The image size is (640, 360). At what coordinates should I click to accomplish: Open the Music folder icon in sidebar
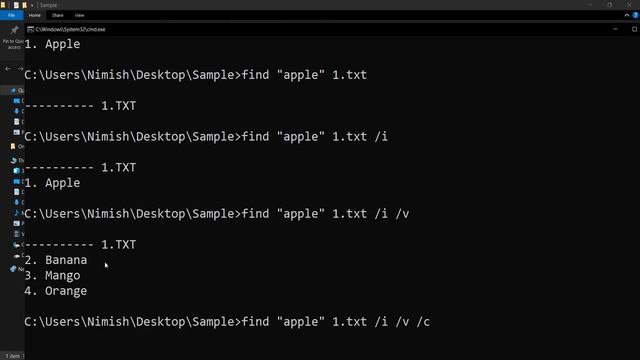click(16, 212)
